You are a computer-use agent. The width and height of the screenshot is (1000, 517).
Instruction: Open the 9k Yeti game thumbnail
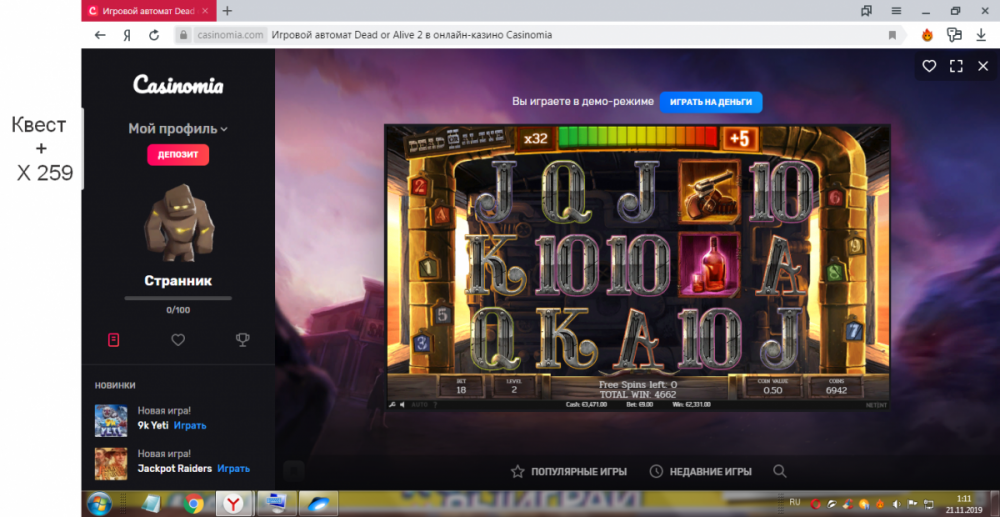pos(111,420)
